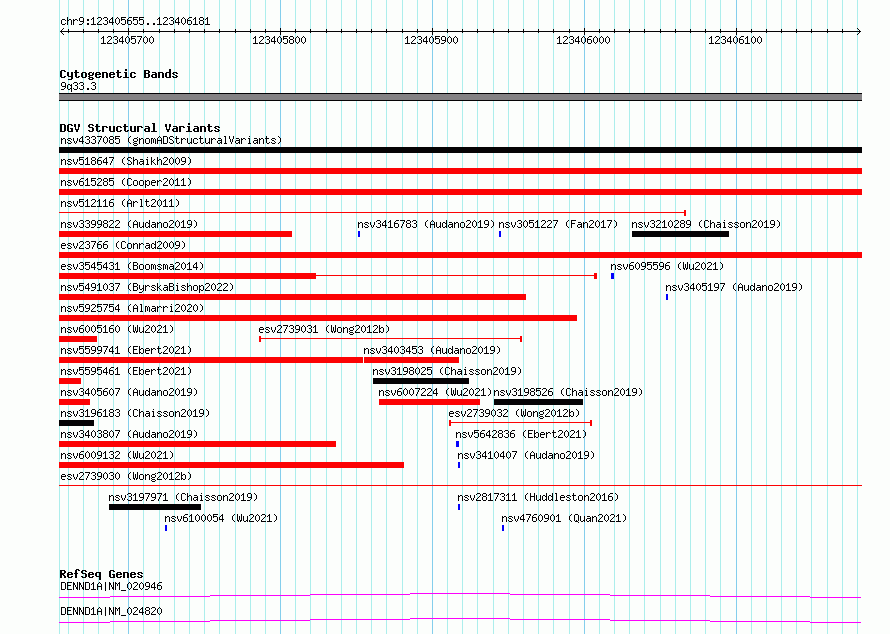Click ruler position 123405700
This screenshot has height=634, width=890.
(x=127, y=40)
